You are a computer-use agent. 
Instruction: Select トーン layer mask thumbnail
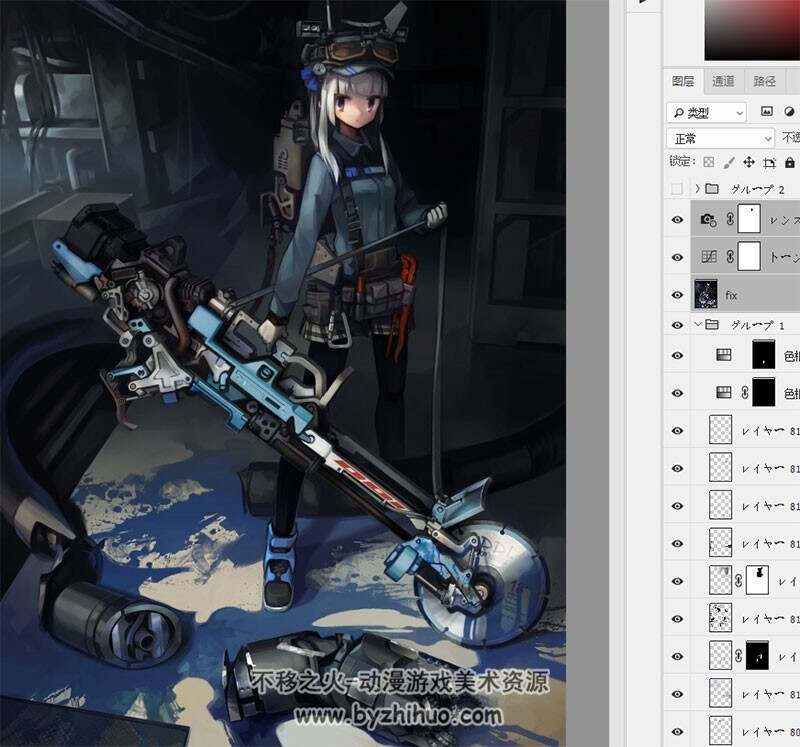click(749, 256)
